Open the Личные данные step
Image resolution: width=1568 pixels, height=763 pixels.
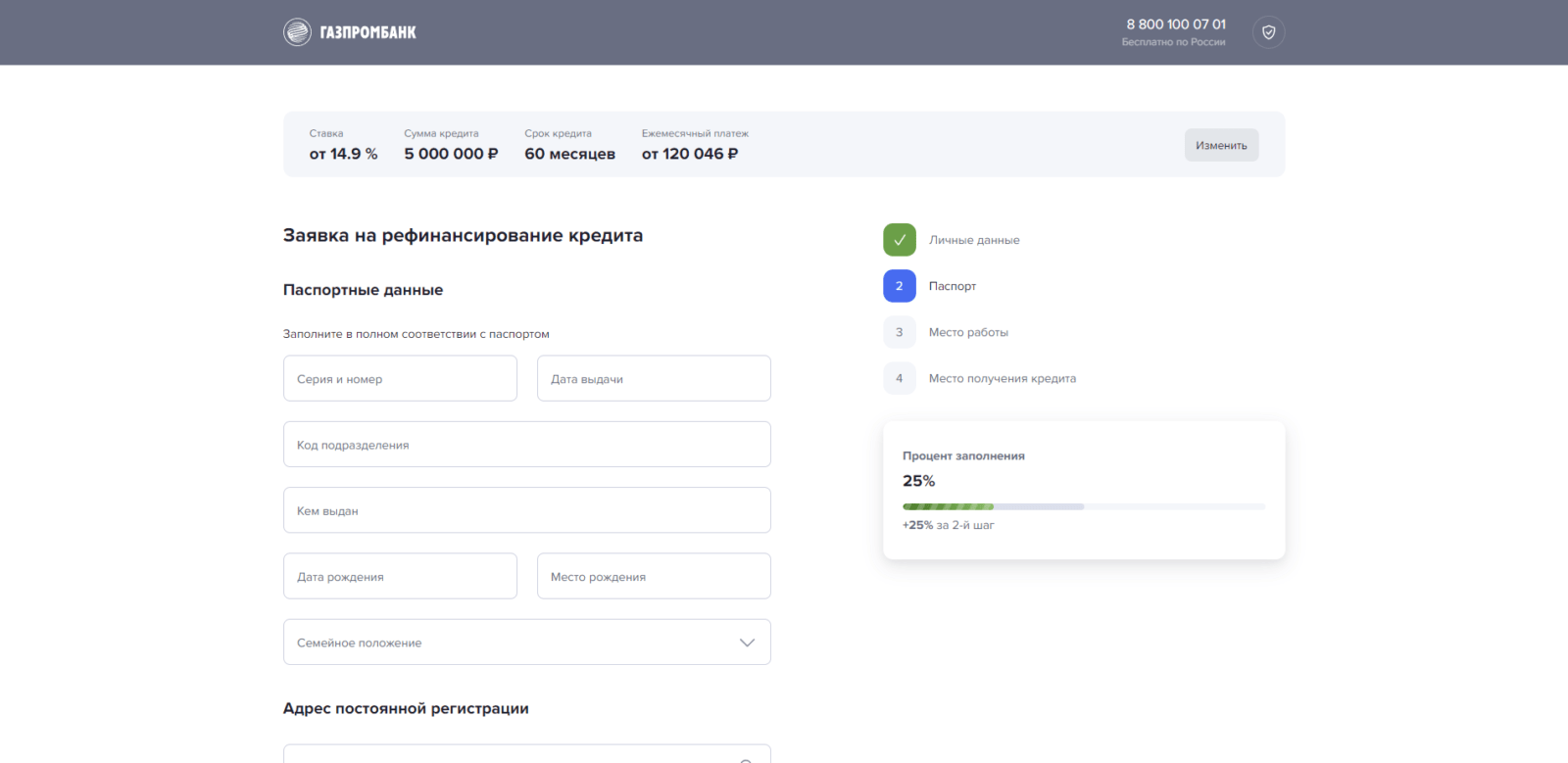[x=974, y=240]
